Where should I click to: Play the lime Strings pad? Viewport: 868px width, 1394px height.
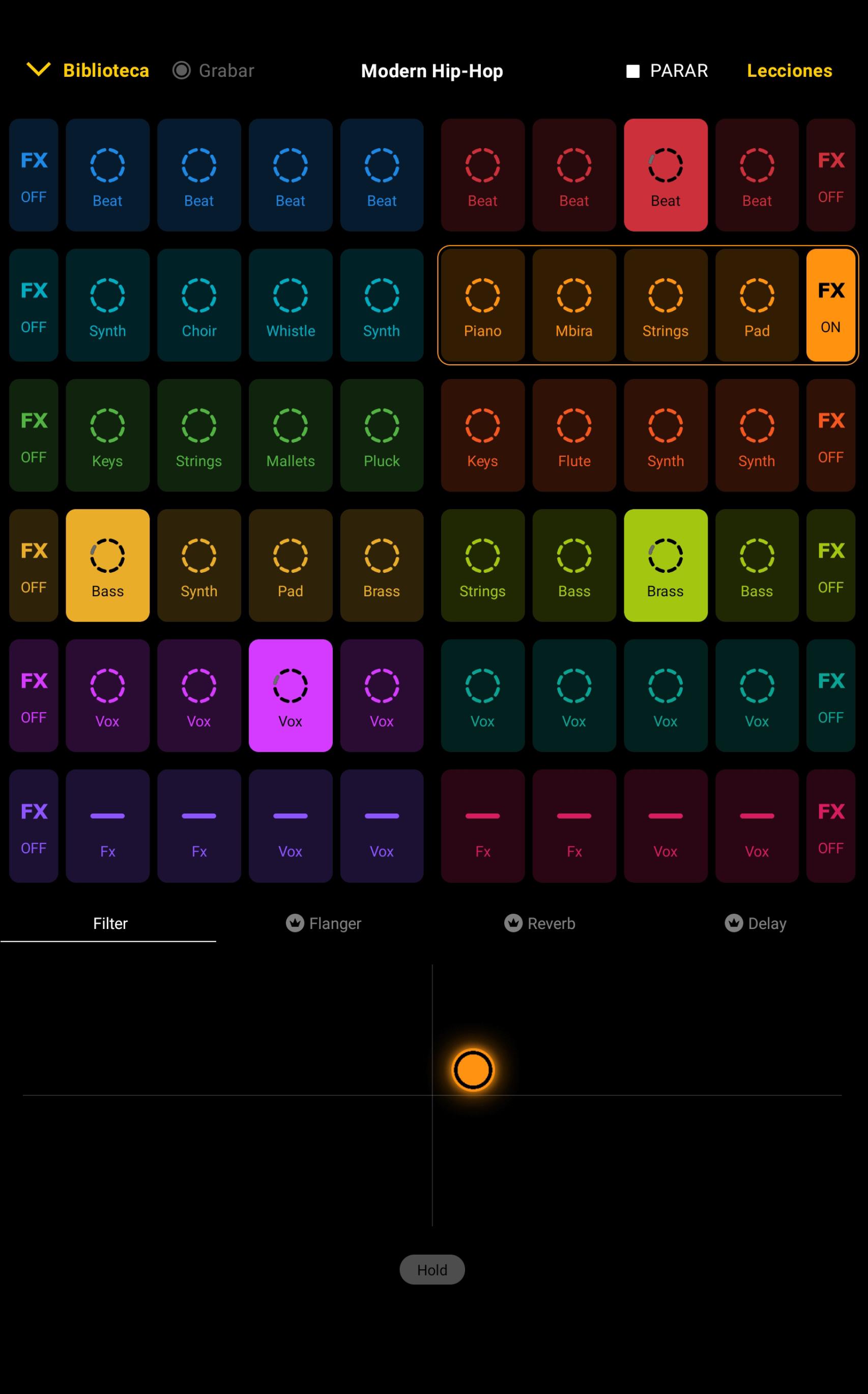coord(483,565)
